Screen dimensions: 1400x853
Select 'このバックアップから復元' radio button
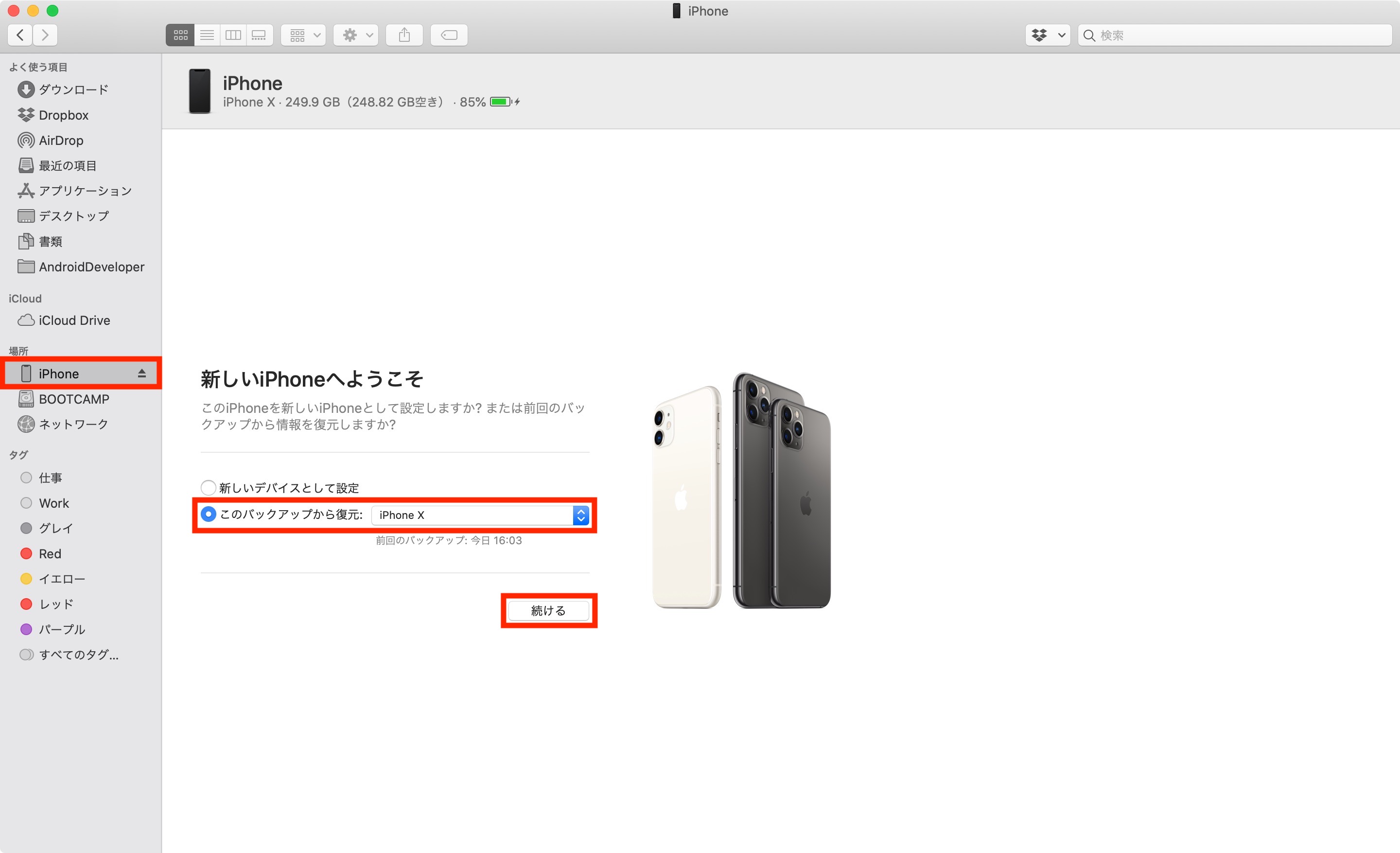click(x=207, y=513)
